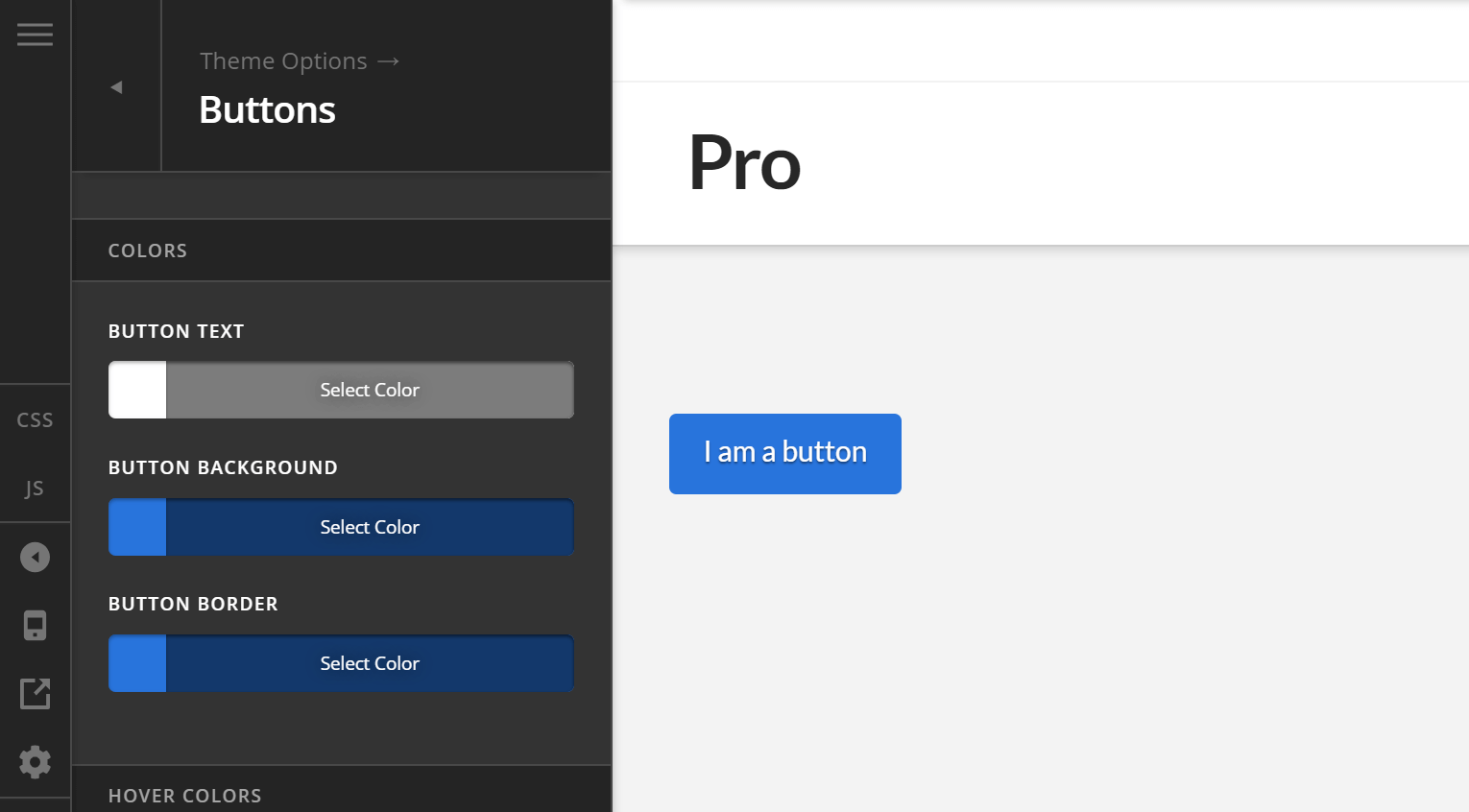Open the hamburger menu
Image resolution: width=1469 pixels, height=812 pixels.
(35, 34)
